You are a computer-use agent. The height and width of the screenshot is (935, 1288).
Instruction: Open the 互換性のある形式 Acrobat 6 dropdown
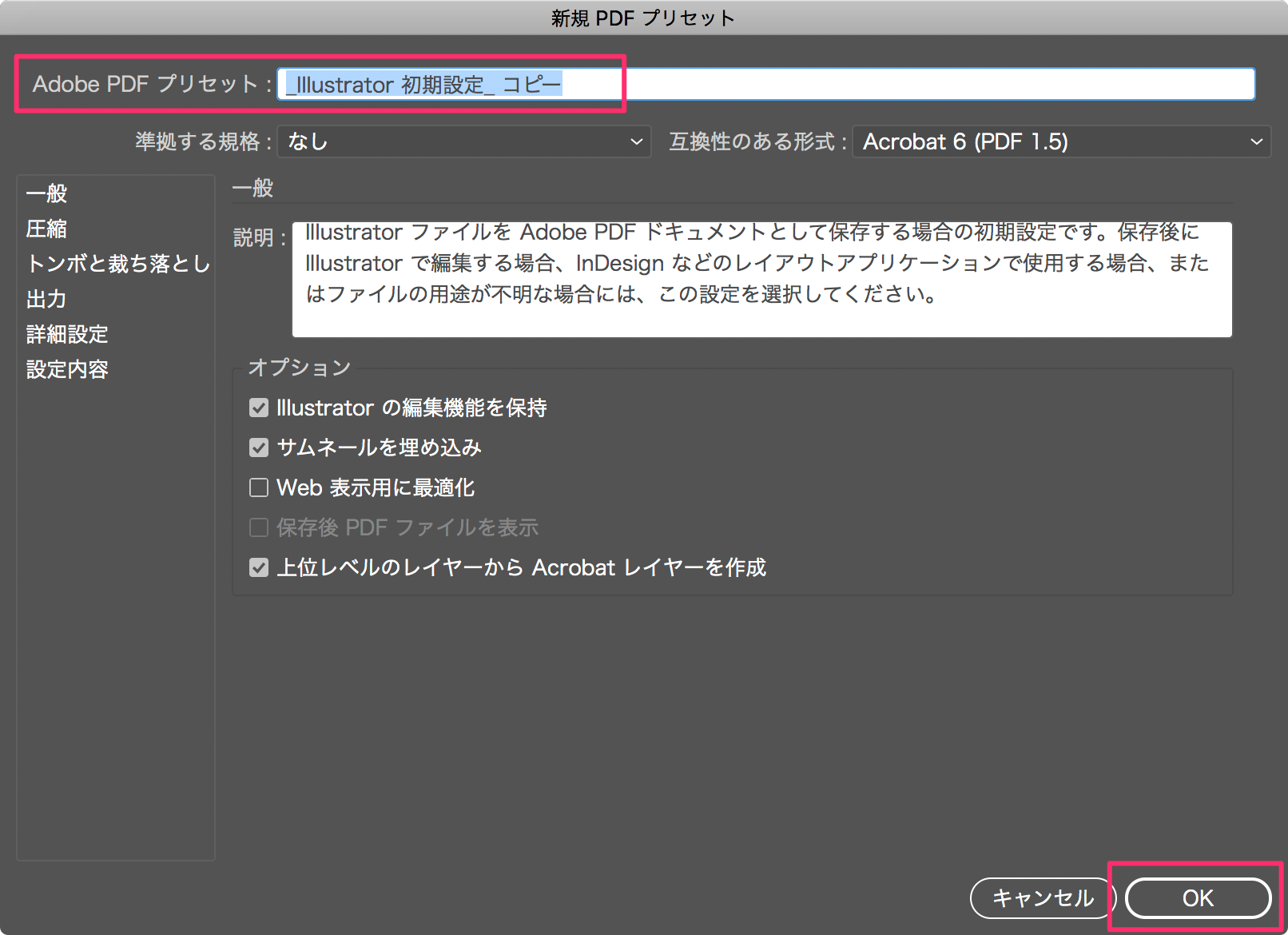pyautogui.click(x=1061, y=141)
